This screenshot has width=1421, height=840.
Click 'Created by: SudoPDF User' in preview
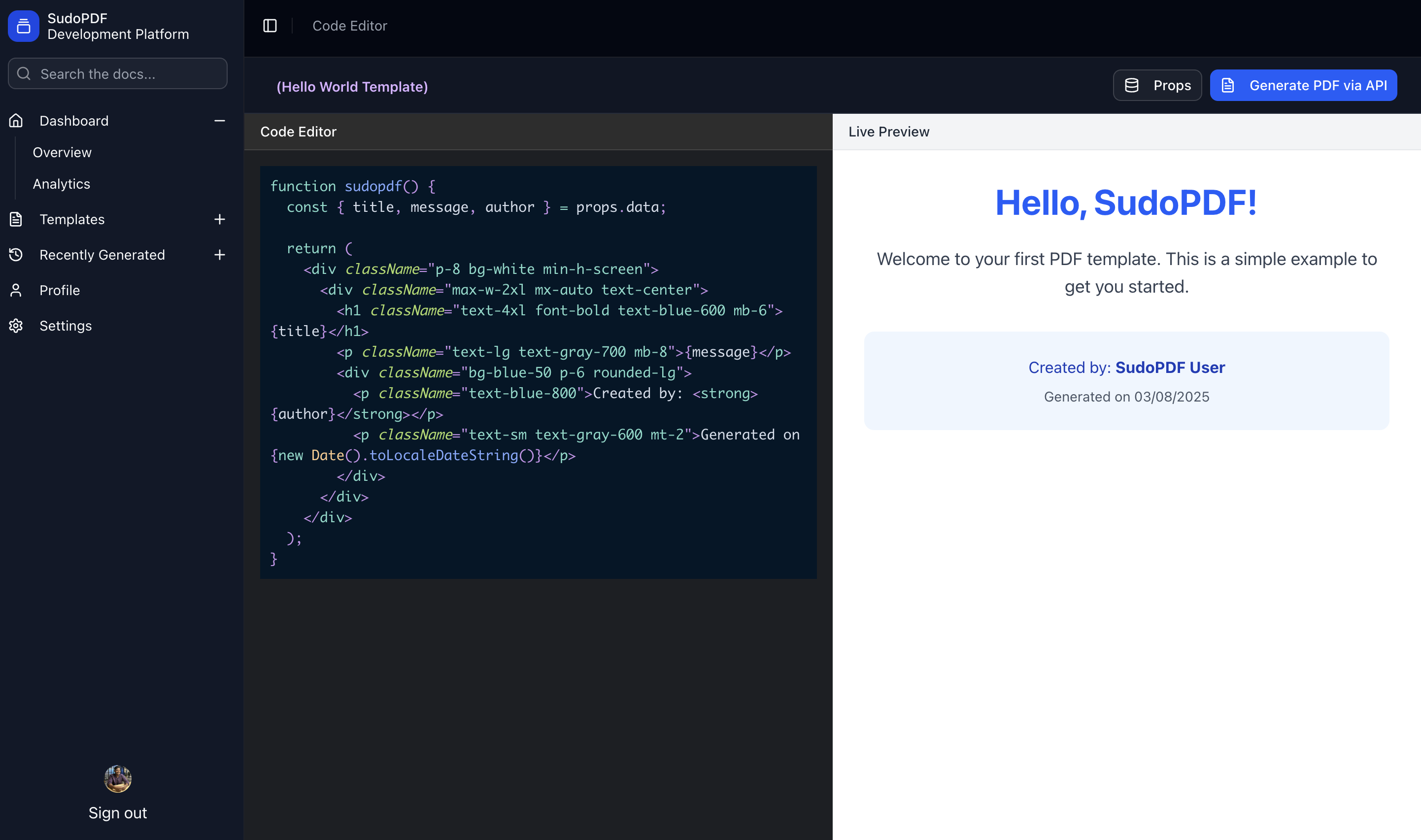1126,368
